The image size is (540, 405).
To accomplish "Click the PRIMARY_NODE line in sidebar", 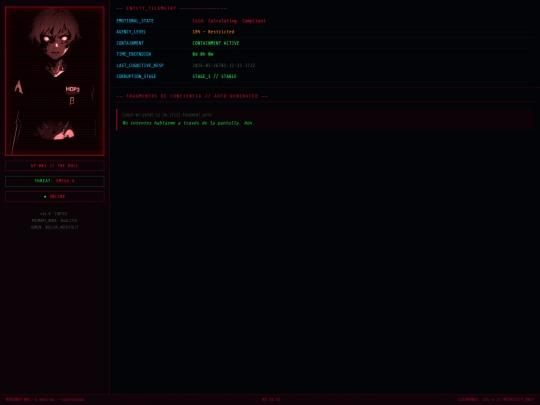I will pyautogui.click(x=55, y=220).
